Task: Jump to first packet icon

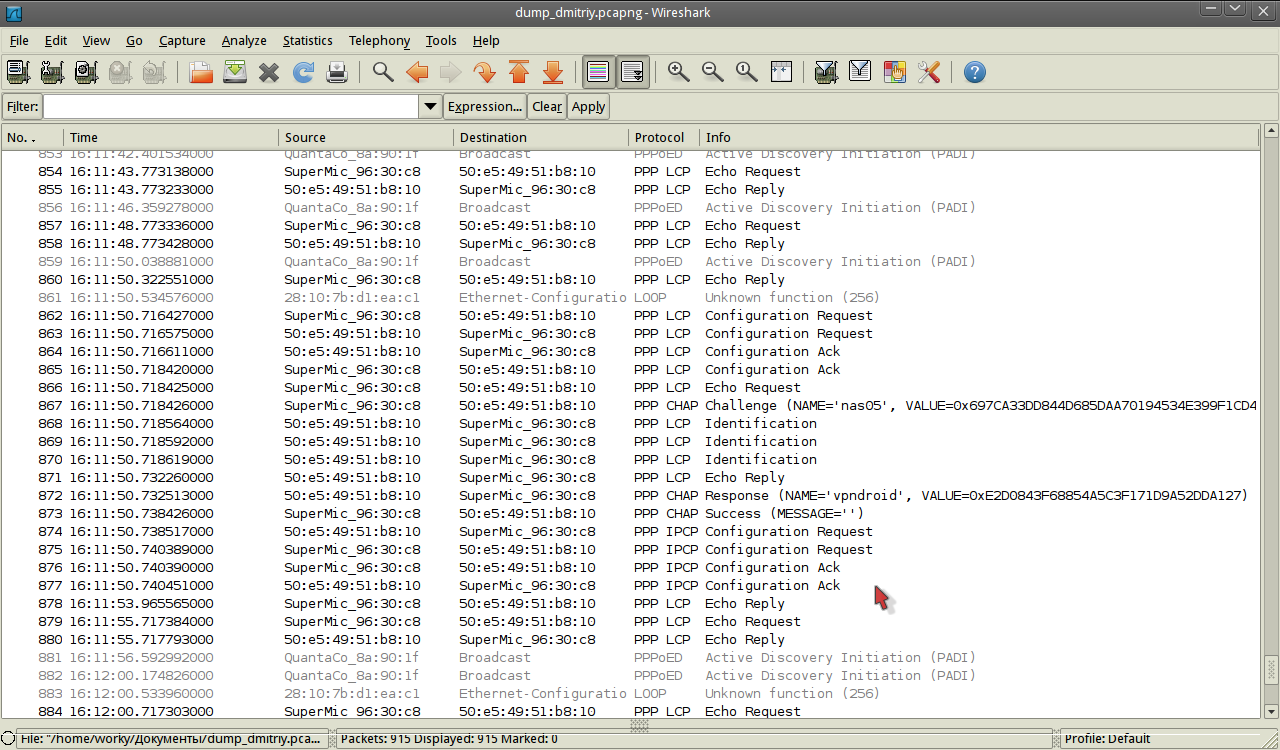Action: [519, 72]
